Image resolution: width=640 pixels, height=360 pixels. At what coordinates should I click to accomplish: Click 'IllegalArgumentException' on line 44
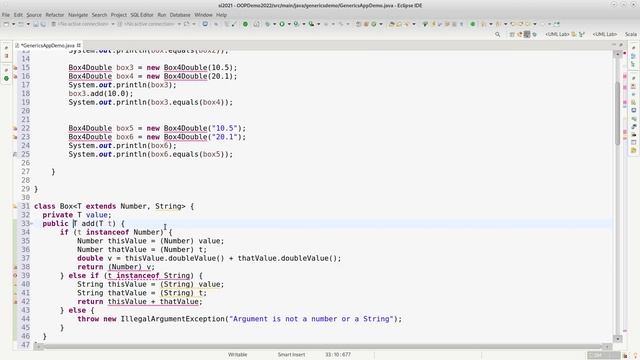point(172,319)
